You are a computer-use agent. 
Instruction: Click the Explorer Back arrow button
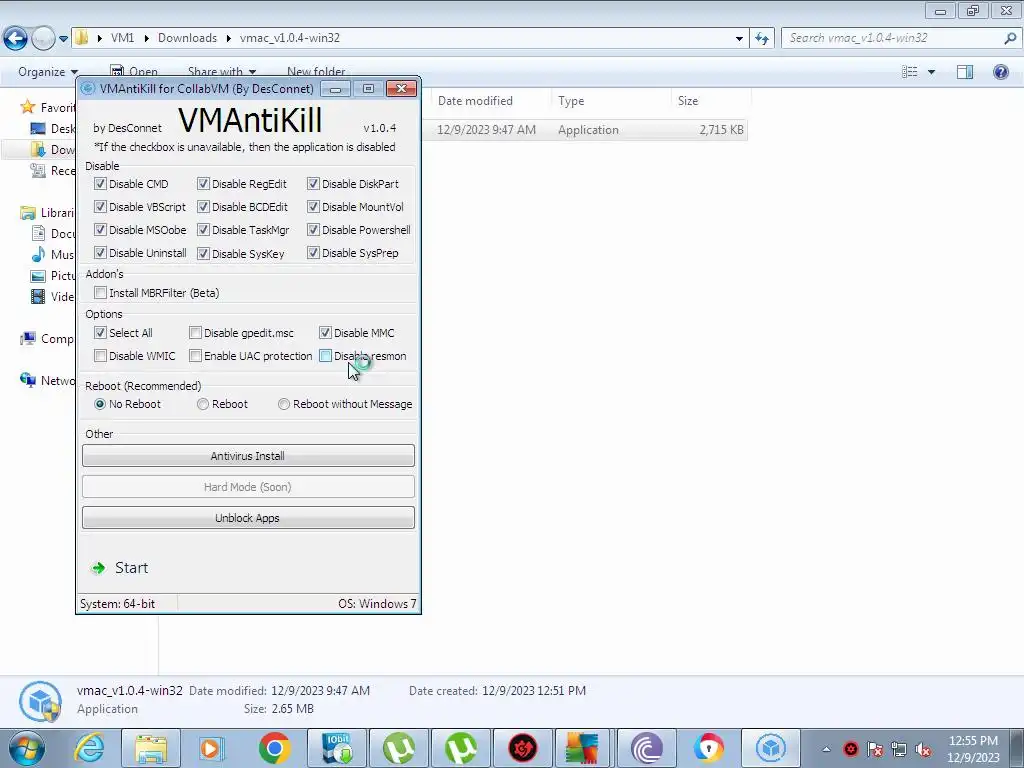16,39
